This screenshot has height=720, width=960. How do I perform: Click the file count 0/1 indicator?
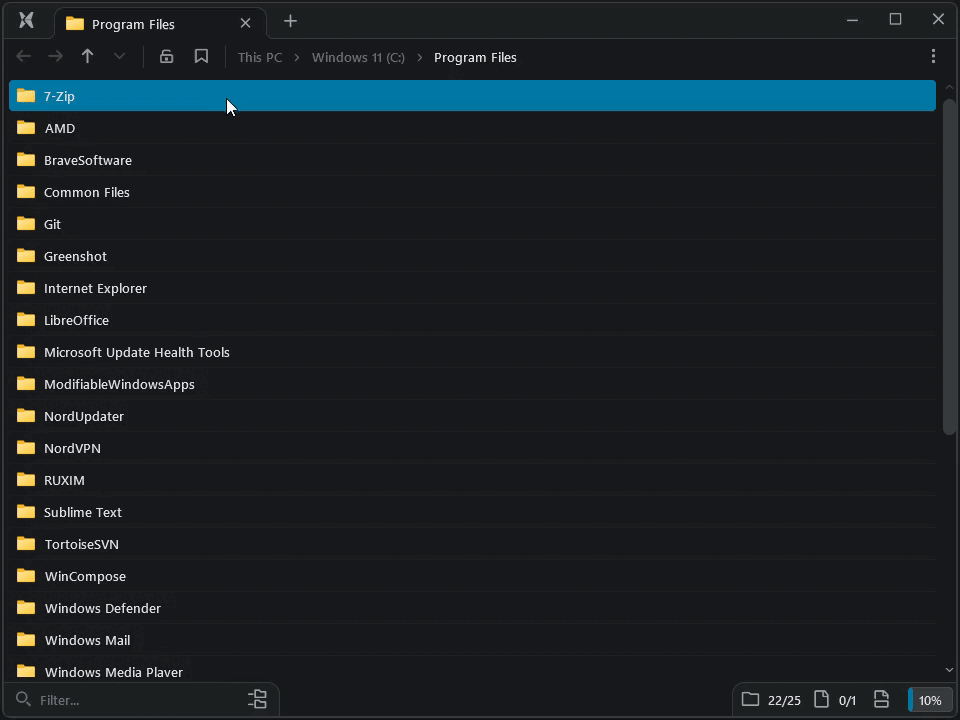click(x=835, y=700)
